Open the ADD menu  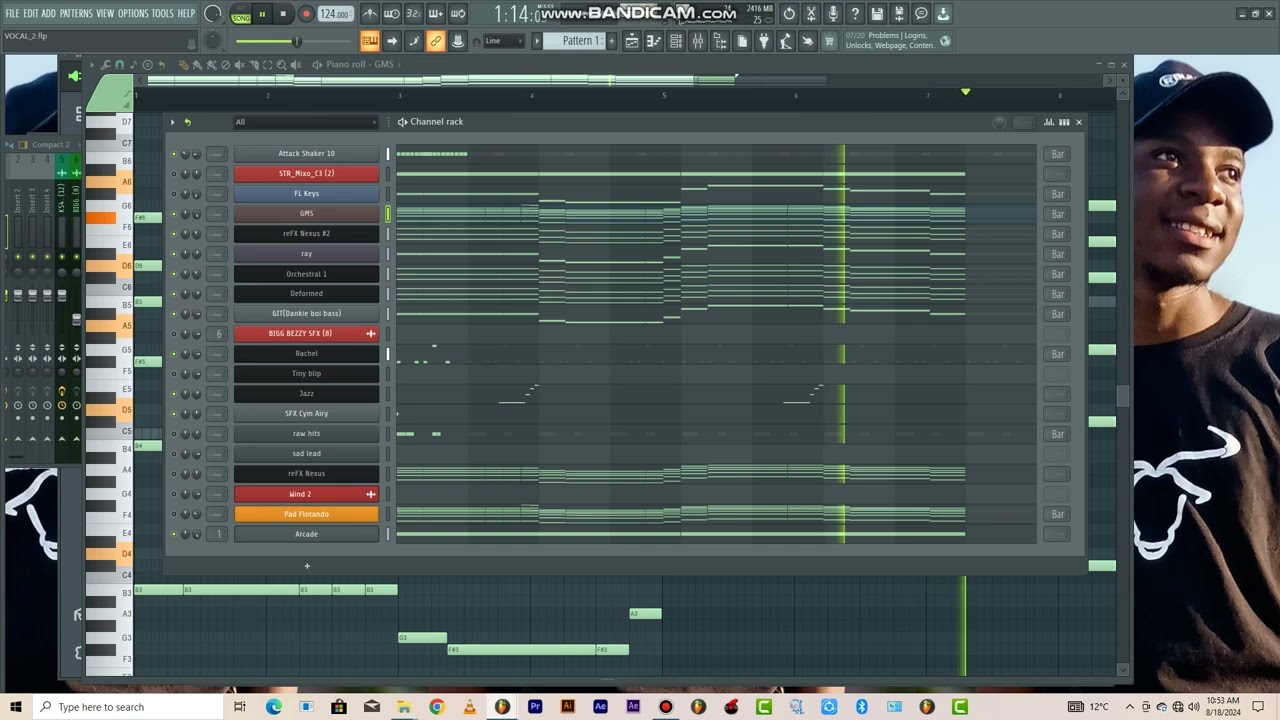point(49,14)
